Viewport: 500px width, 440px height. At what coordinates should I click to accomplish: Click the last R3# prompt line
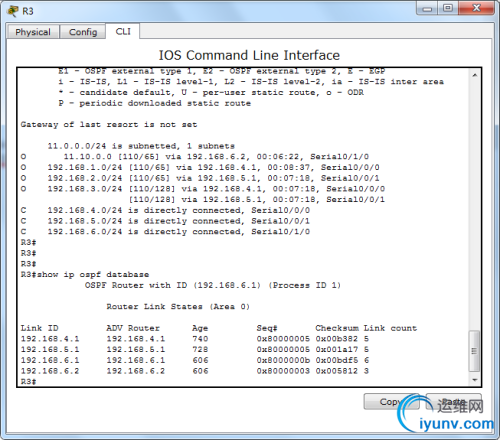click(x=29, y=381)
